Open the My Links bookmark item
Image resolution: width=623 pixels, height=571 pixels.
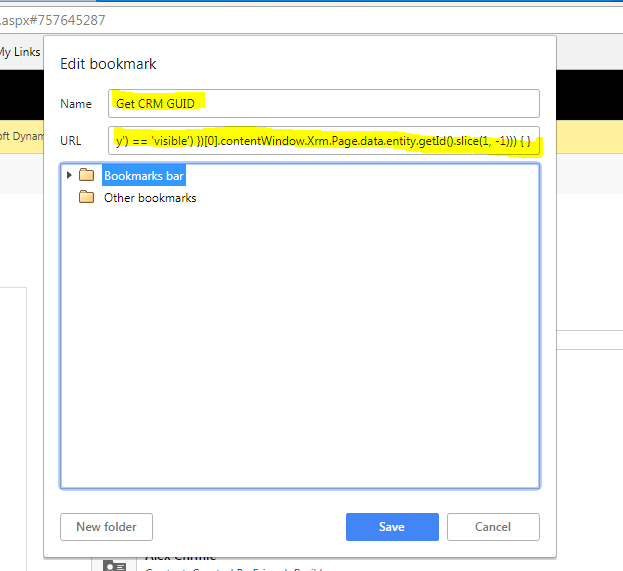click(20, 52)
